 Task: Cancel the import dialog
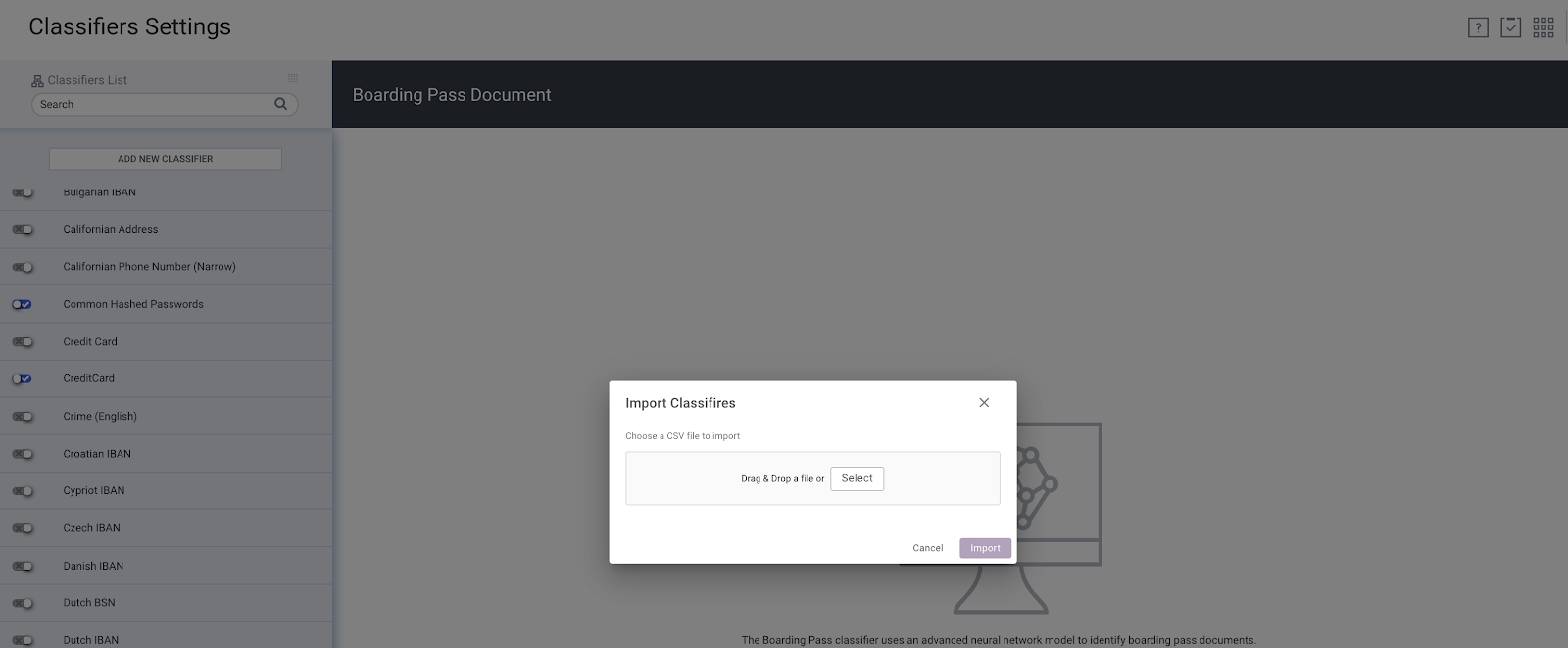click(927, 548)
